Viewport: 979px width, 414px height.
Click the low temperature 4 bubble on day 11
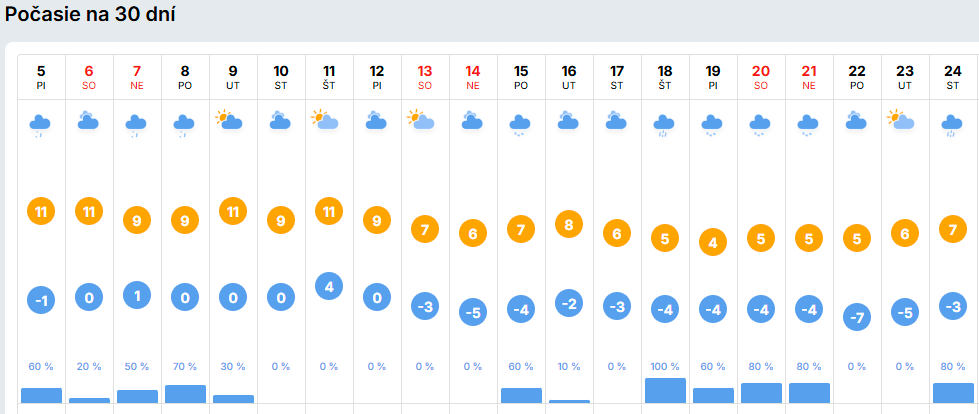tap(329, 286)
